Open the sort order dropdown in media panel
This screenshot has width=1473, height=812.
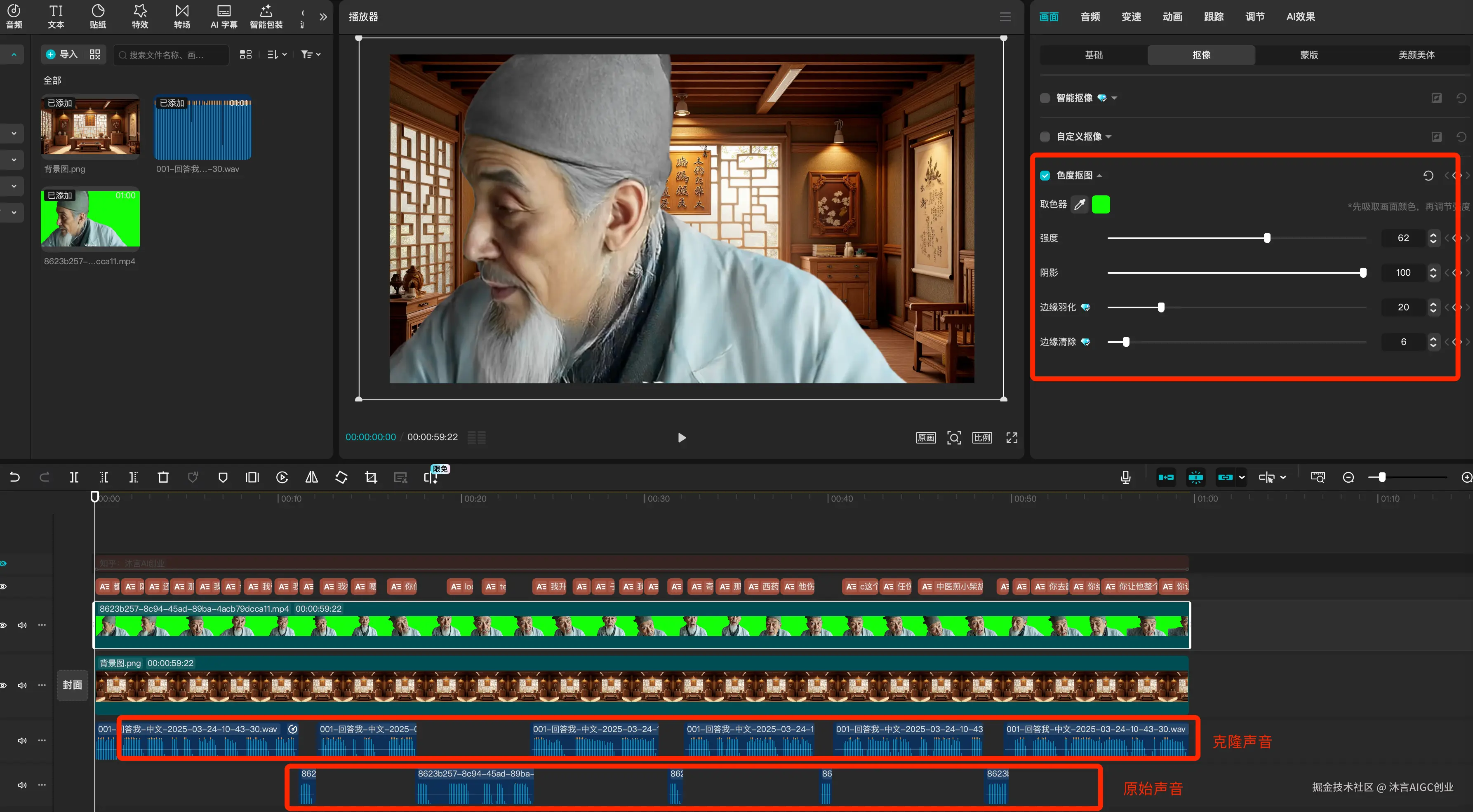277,55
